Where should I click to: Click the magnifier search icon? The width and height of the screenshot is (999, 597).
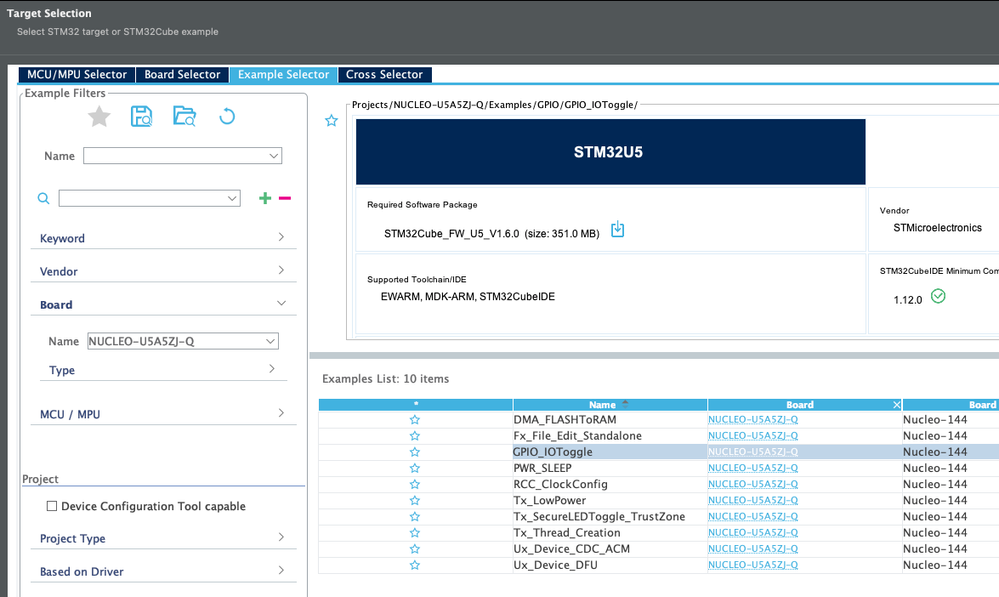(43, 198)
